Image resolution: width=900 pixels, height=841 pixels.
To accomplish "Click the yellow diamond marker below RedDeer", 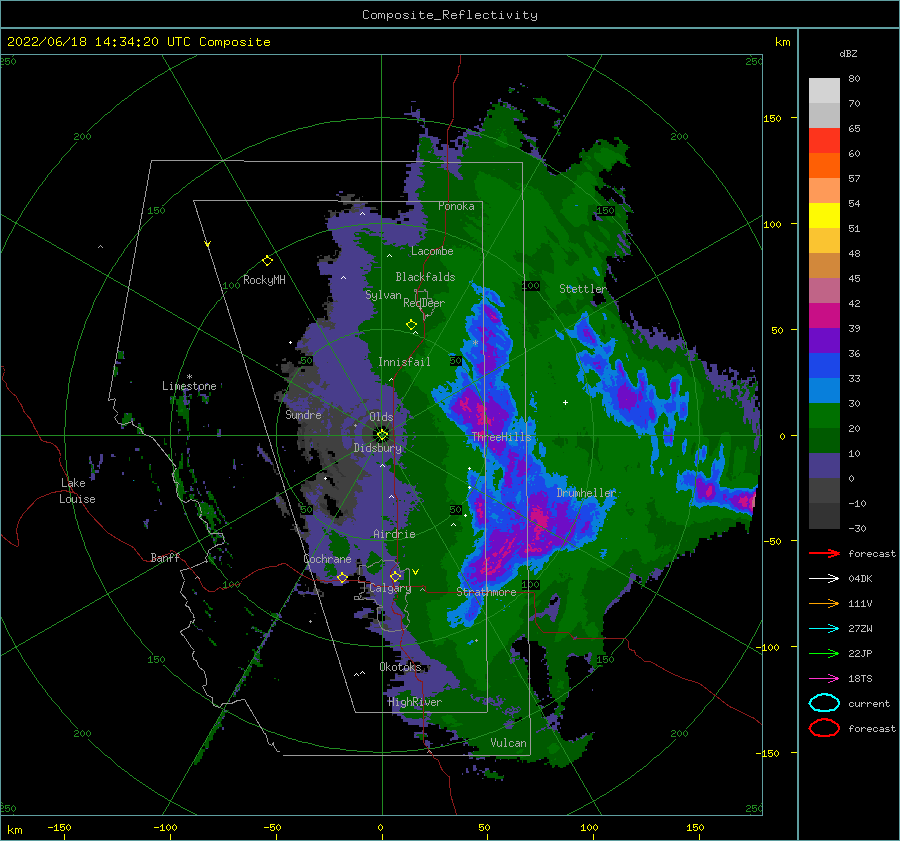I will (411, 325).
